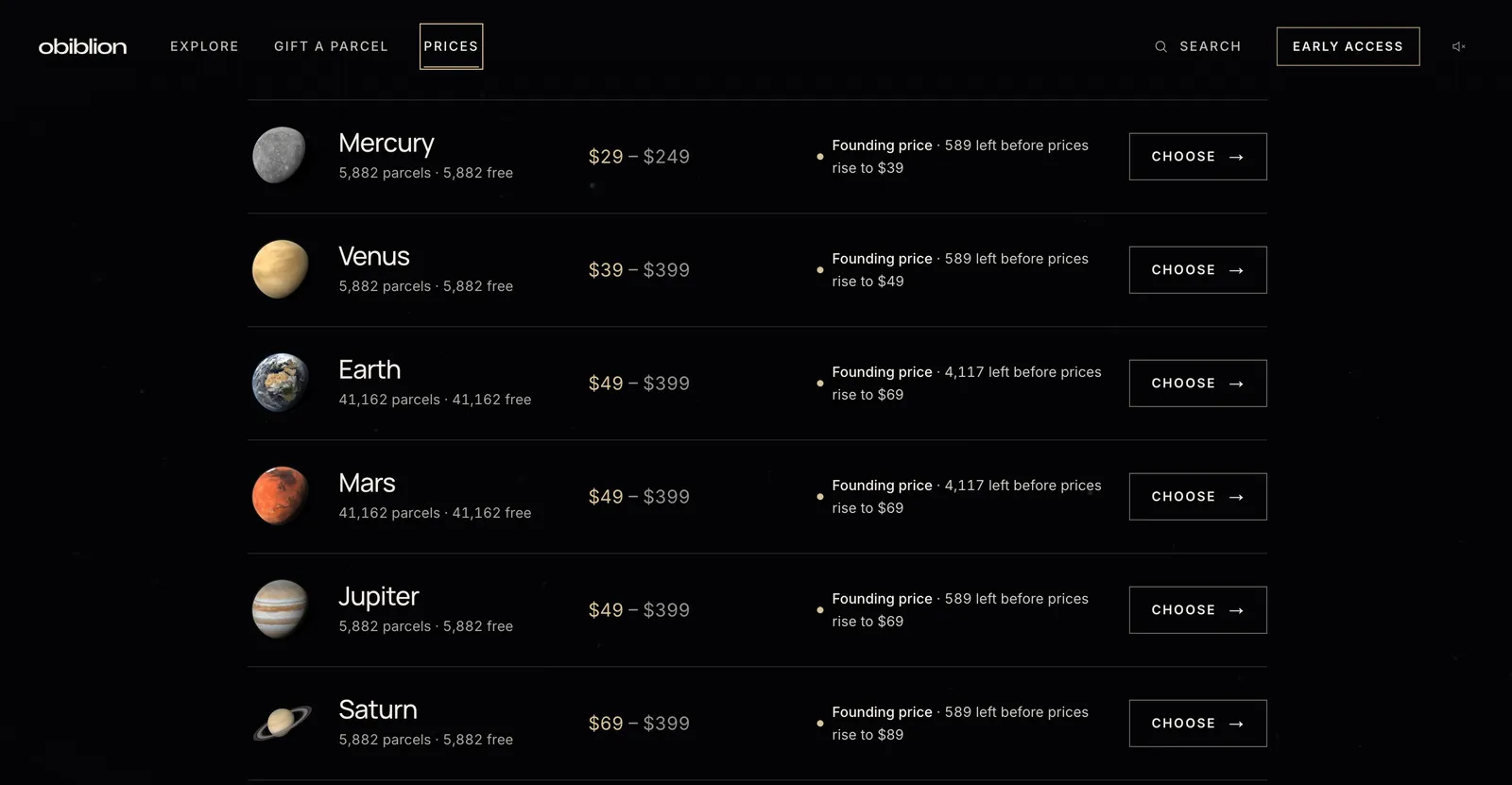Choose the Jupiter row
This screenshot has height=785, width=1512.
[x=1197, y=610]
